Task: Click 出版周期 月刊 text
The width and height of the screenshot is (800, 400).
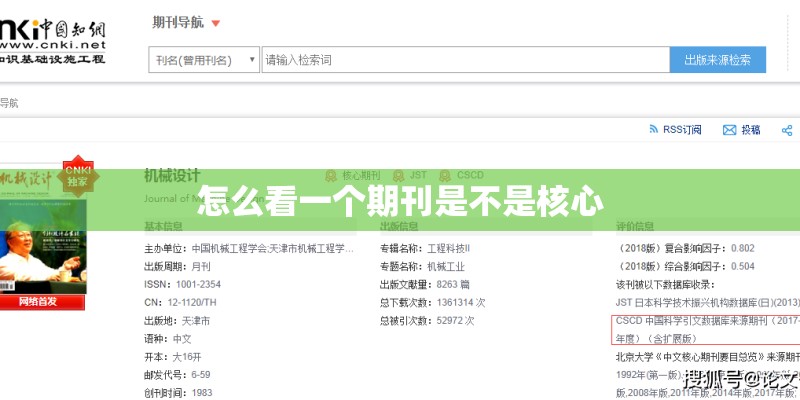Action: (177, 267)
